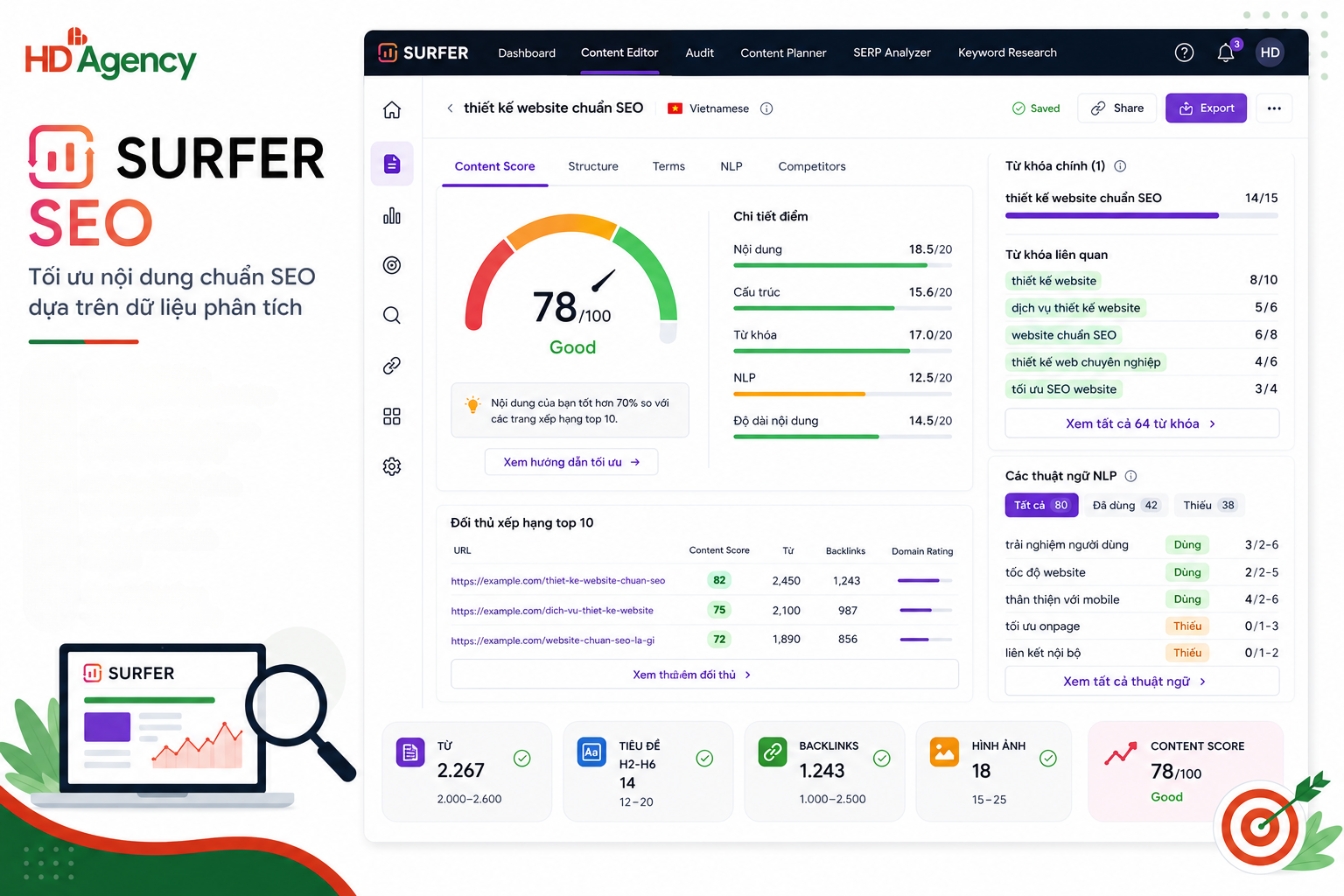Switch to the Structure tab
The image size is (1344, 896).
click(x=593, y=166)
